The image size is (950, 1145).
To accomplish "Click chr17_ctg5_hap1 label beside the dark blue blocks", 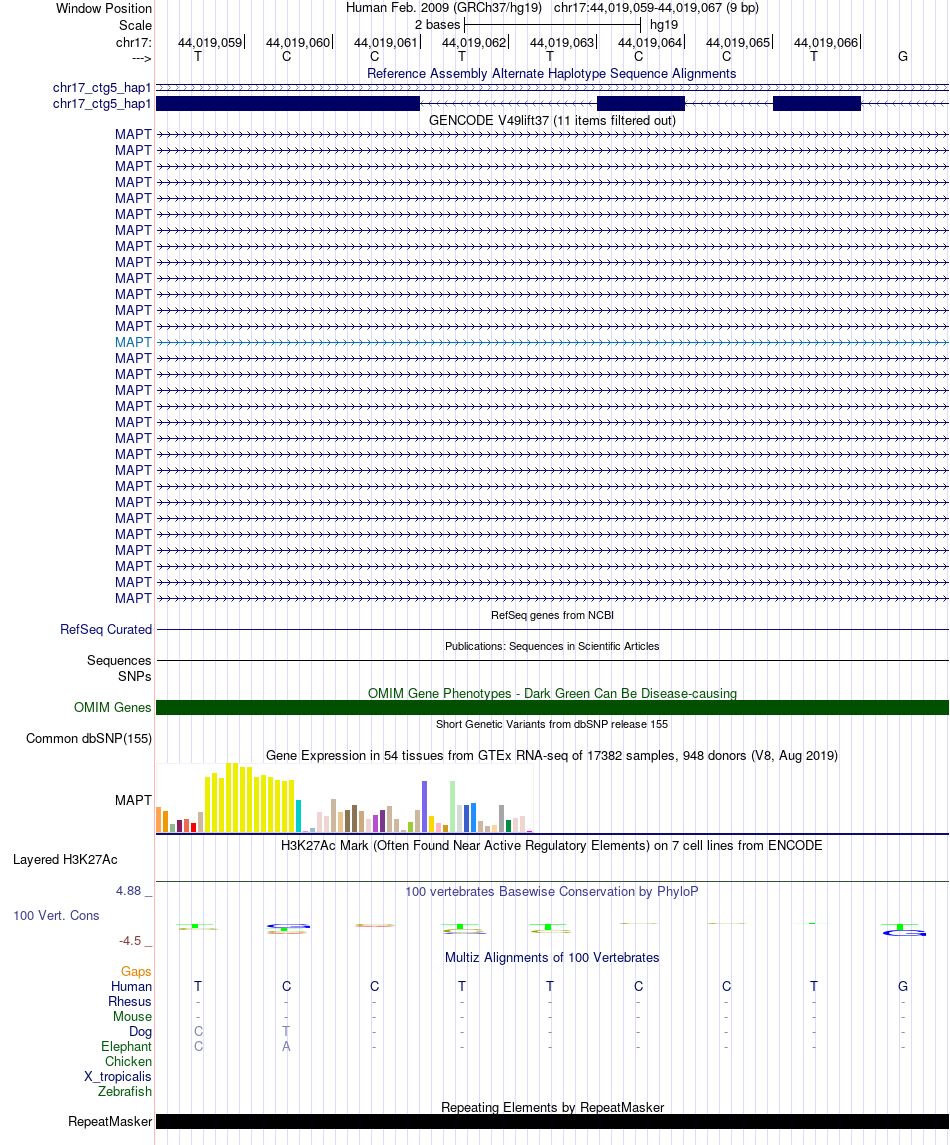I will point(101,104).
